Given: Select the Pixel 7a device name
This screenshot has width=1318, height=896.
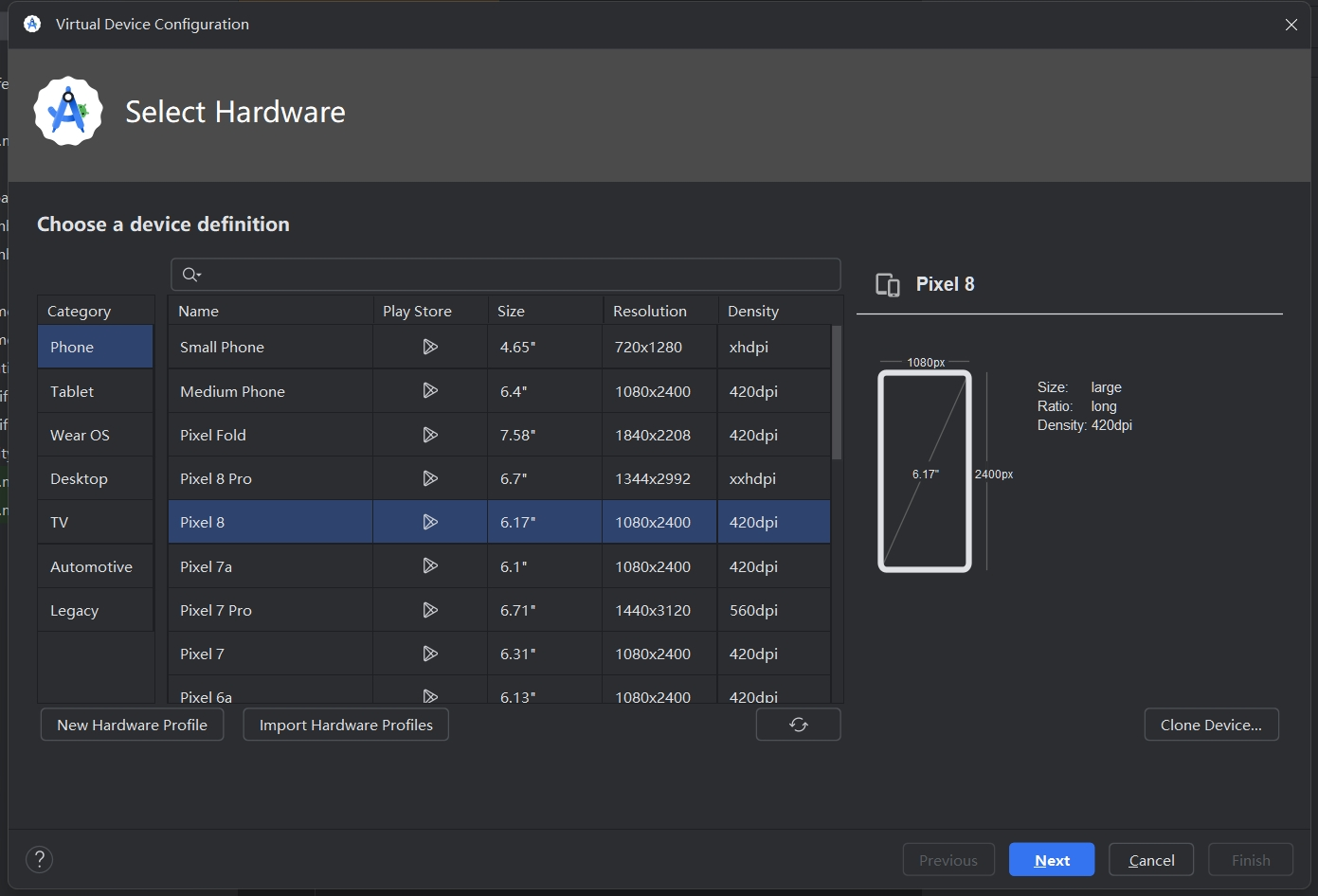Looking at the screenshot, I should 206,566.
